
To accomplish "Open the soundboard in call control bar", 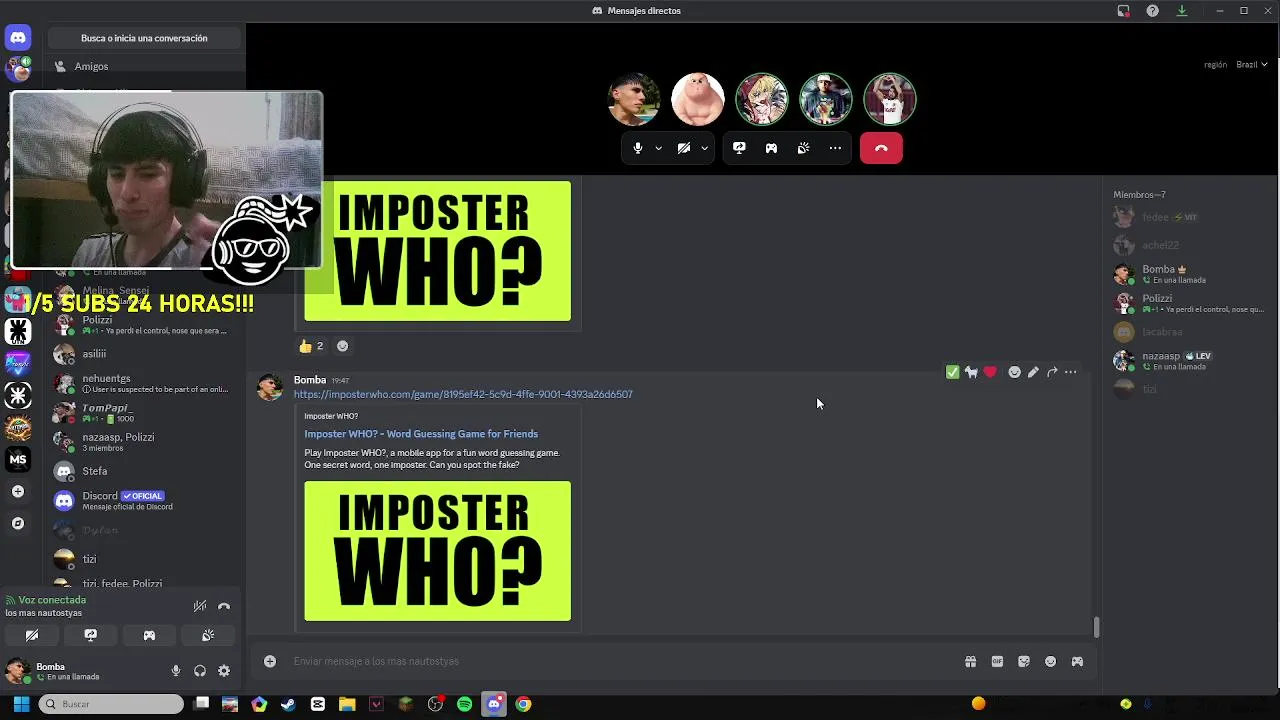I will click(x=803, y=148).
